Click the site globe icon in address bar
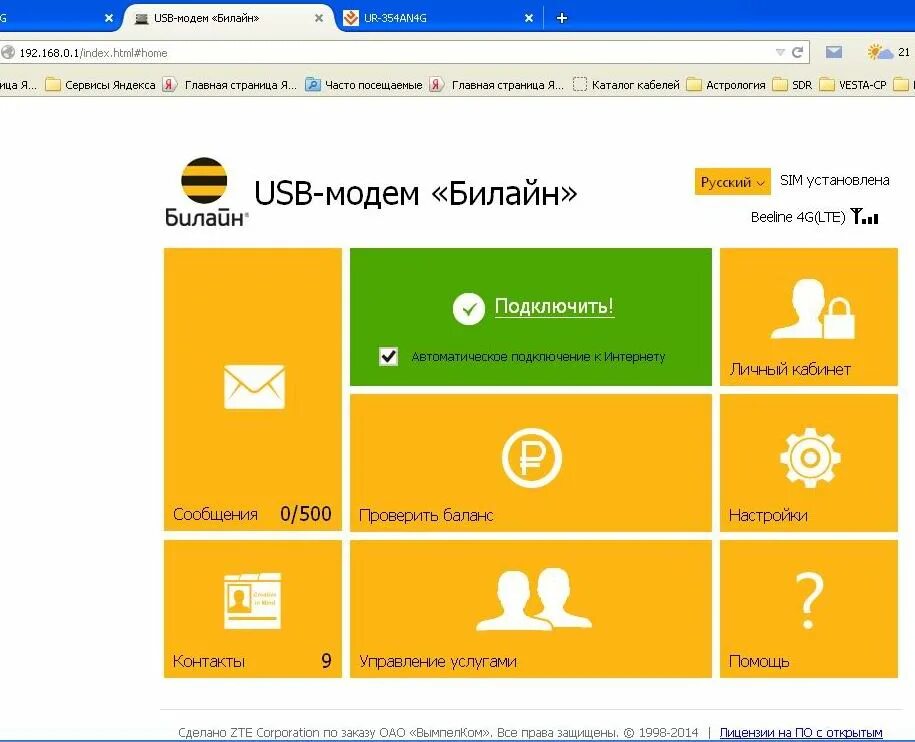 (8, 52)
